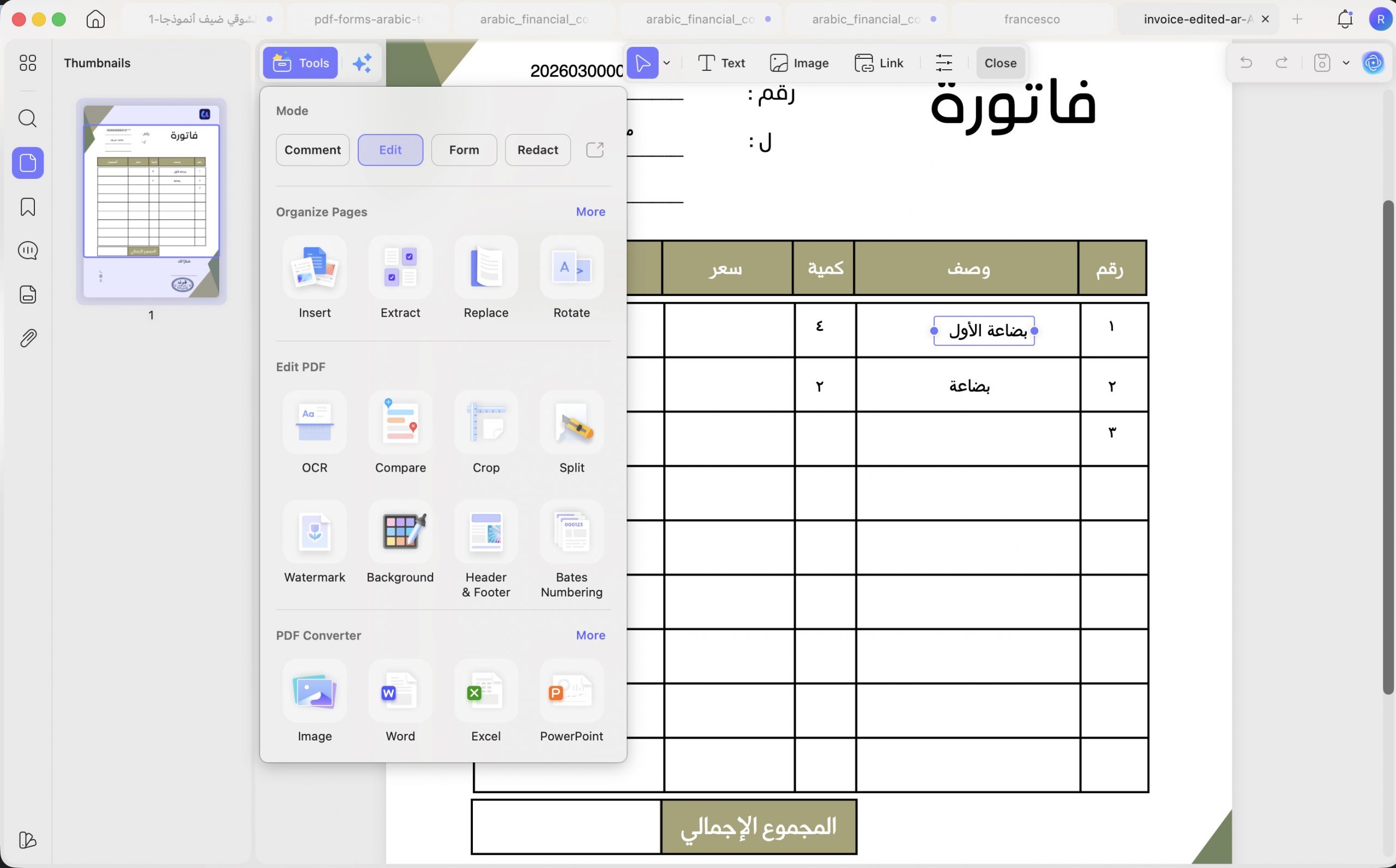Switch to Edit mode
Viewport: 1396px width, 868px height.
(x=390, y=150)
